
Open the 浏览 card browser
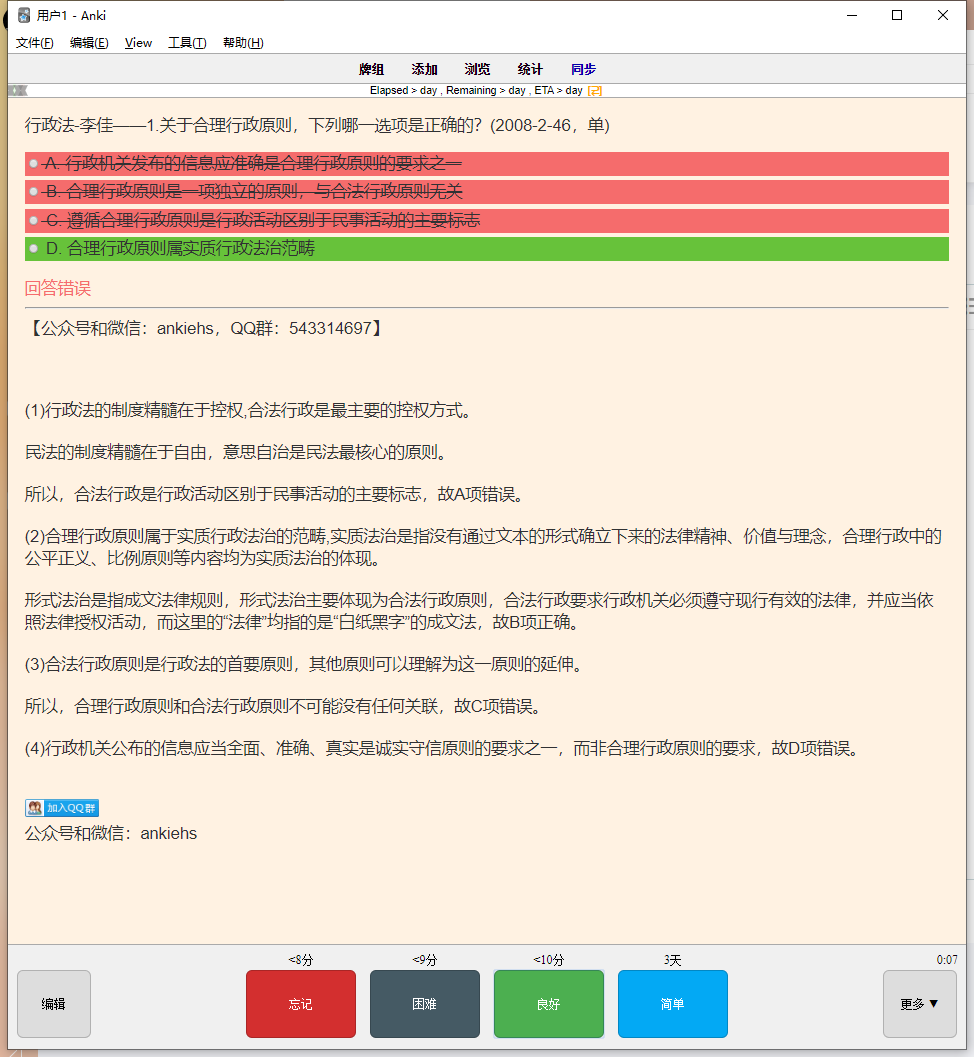click(x=477, y=69)
